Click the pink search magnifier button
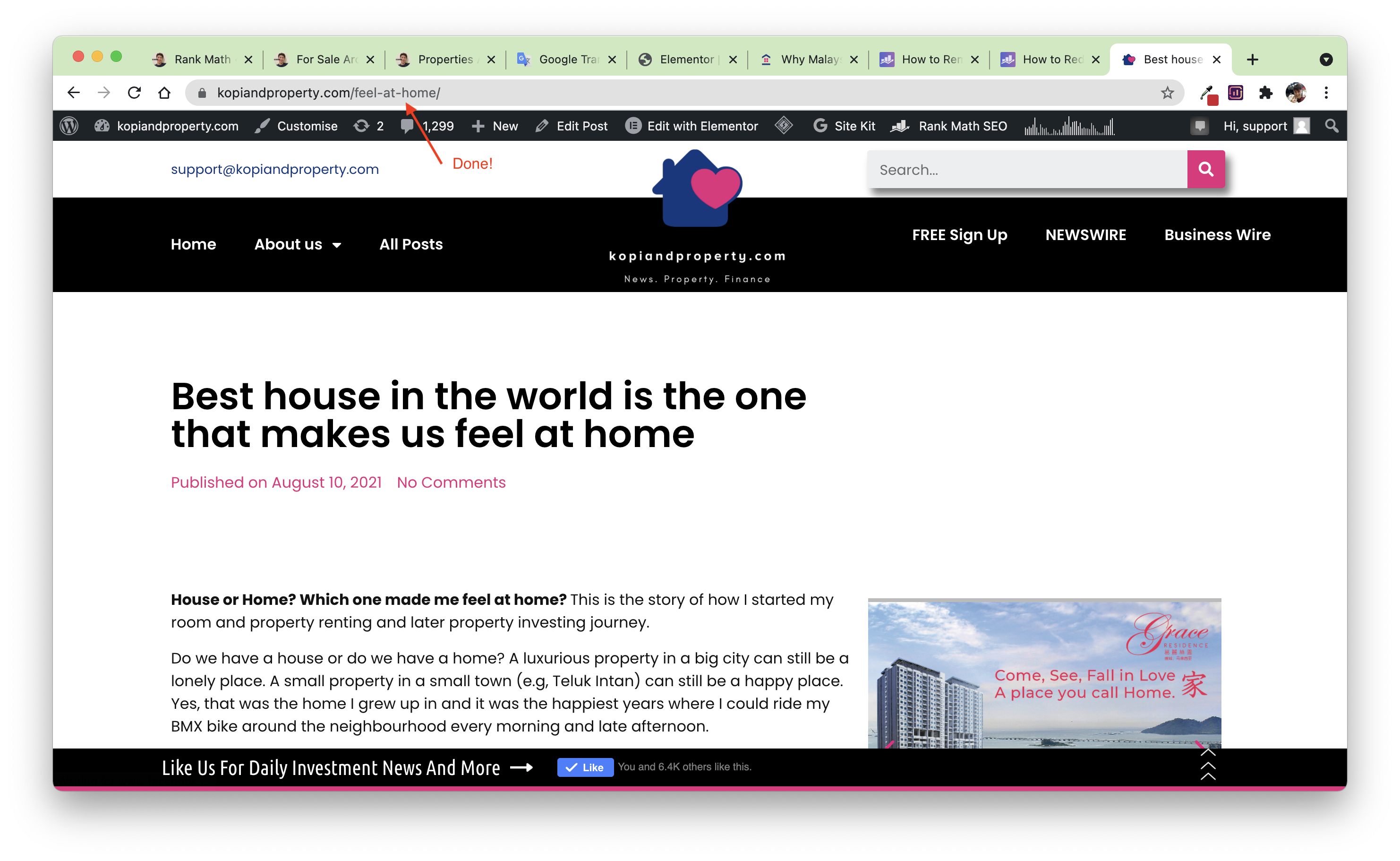The width and height of the screenshot is (1400, 861). point(1205,169)
